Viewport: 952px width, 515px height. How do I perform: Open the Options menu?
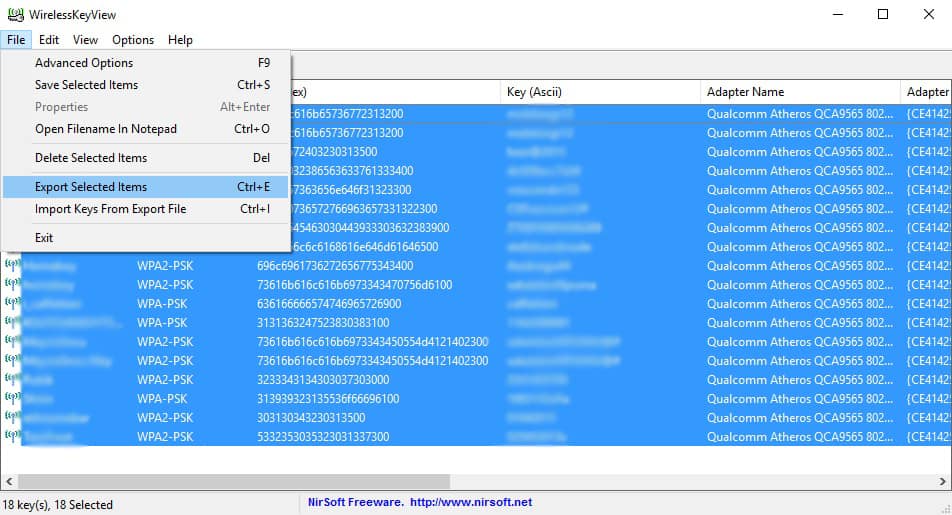(133, 40)
